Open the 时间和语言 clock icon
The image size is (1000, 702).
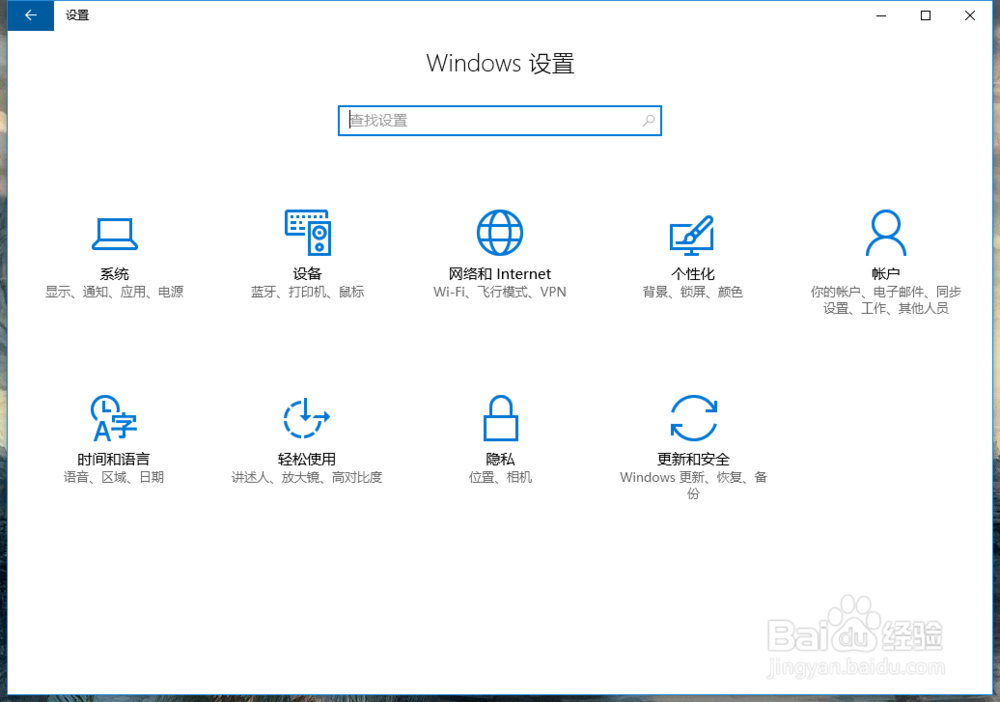114,418
